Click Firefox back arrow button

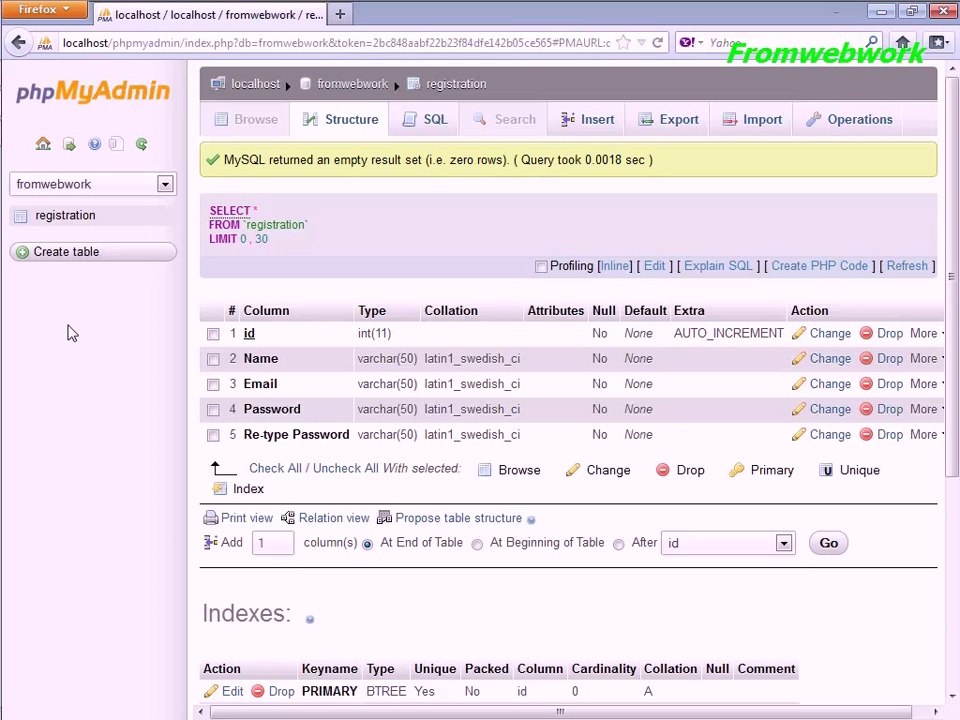19,42
